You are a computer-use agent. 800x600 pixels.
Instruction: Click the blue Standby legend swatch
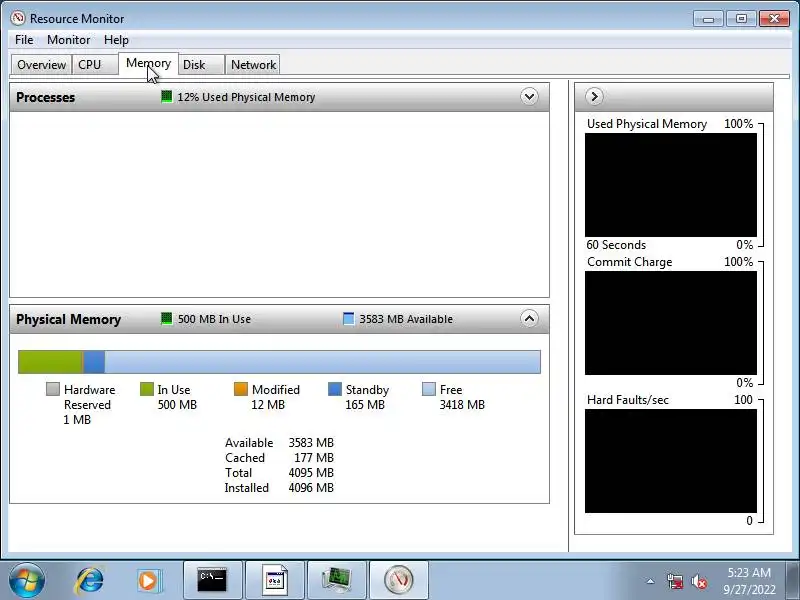pos(335,389)
